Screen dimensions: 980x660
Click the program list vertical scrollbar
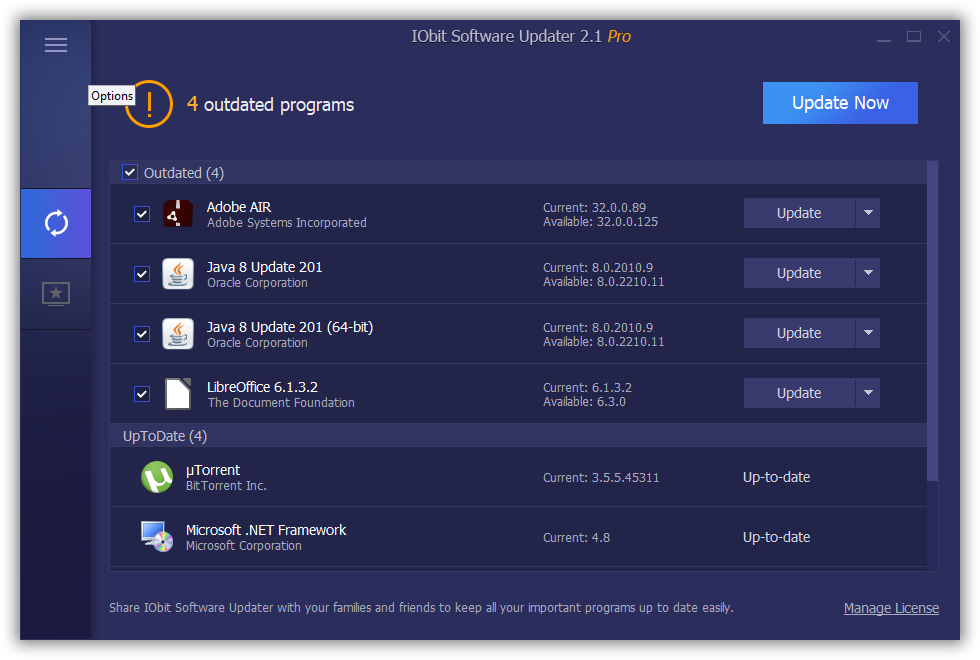tap(932, 321)
